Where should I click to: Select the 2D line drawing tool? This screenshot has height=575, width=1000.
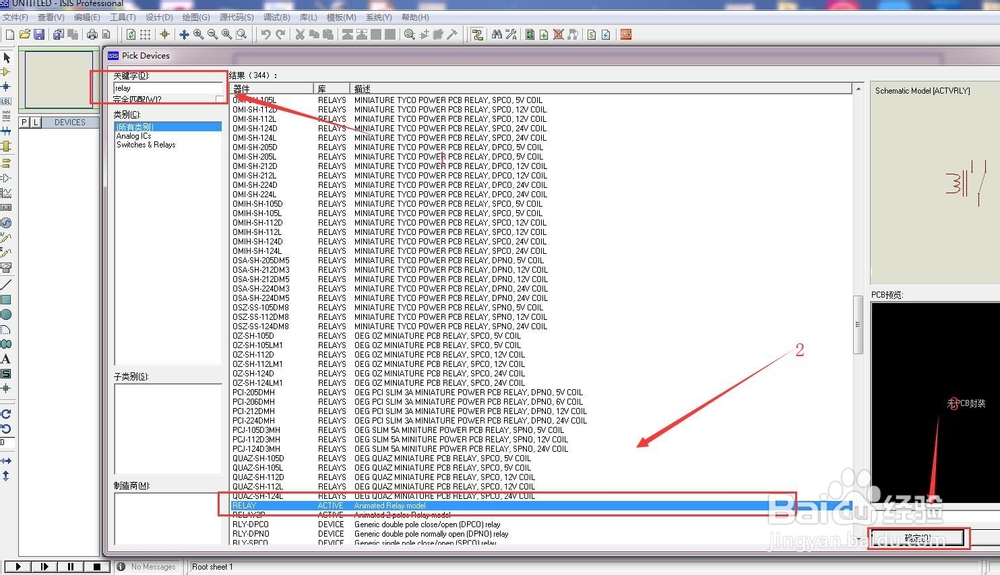pos(6,284)
